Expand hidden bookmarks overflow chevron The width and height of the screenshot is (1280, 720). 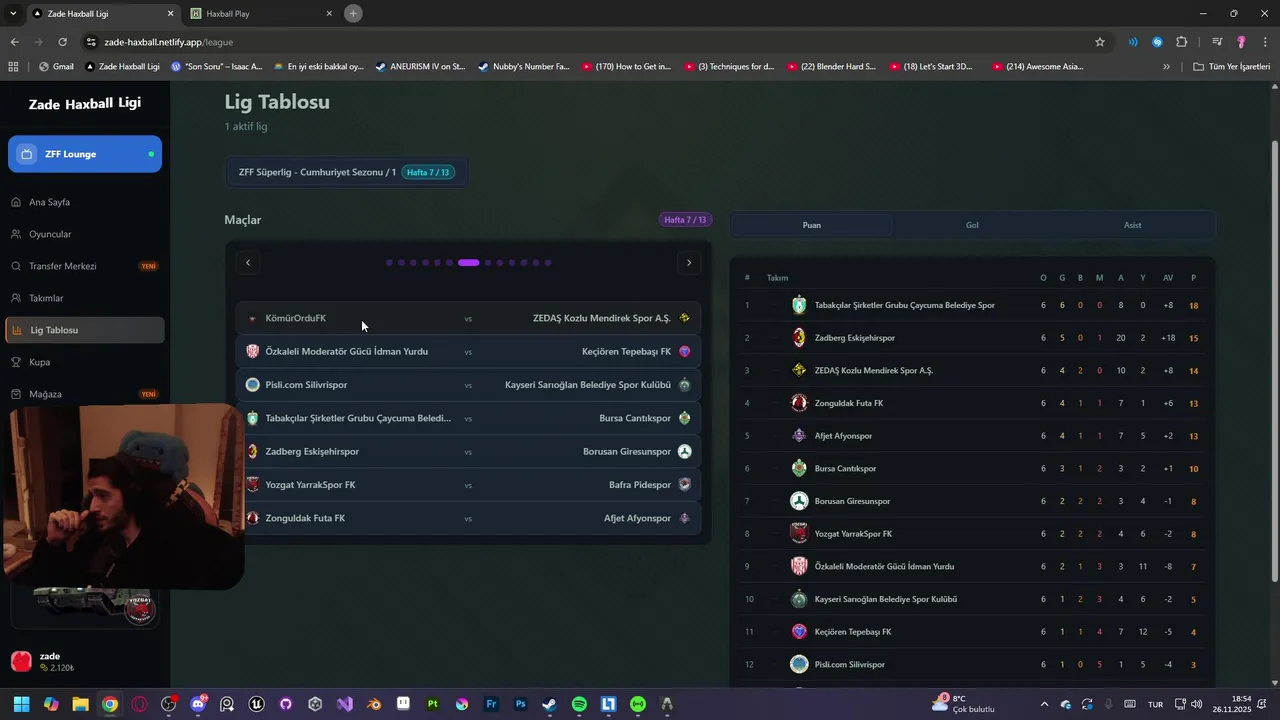pos(1166,67)
